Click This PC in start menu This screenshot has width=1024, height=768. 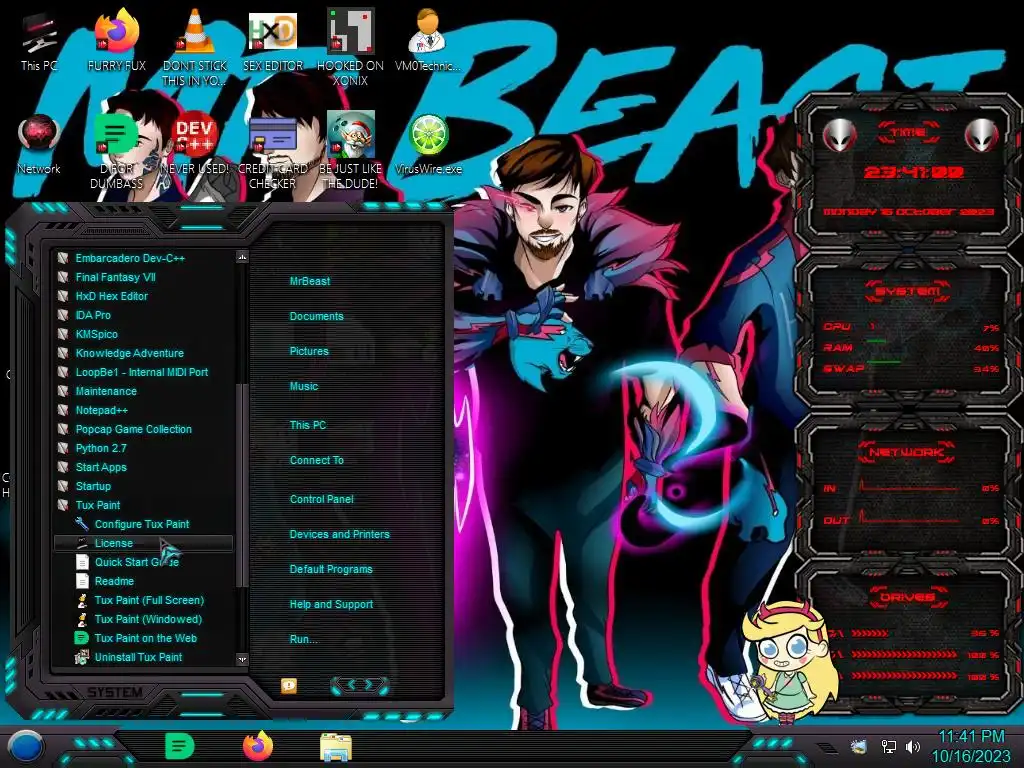(x=308, y=425)
